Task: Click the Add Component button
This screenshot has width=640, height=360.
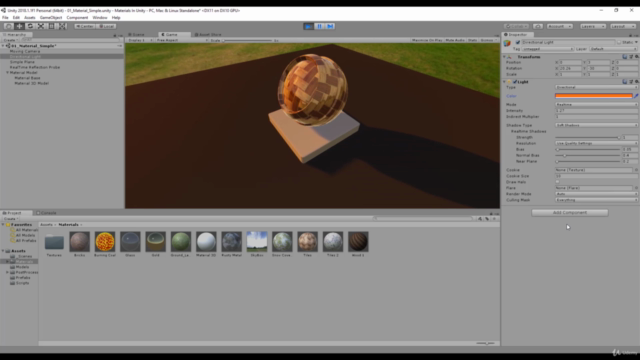Action: [x=570, y=213]
